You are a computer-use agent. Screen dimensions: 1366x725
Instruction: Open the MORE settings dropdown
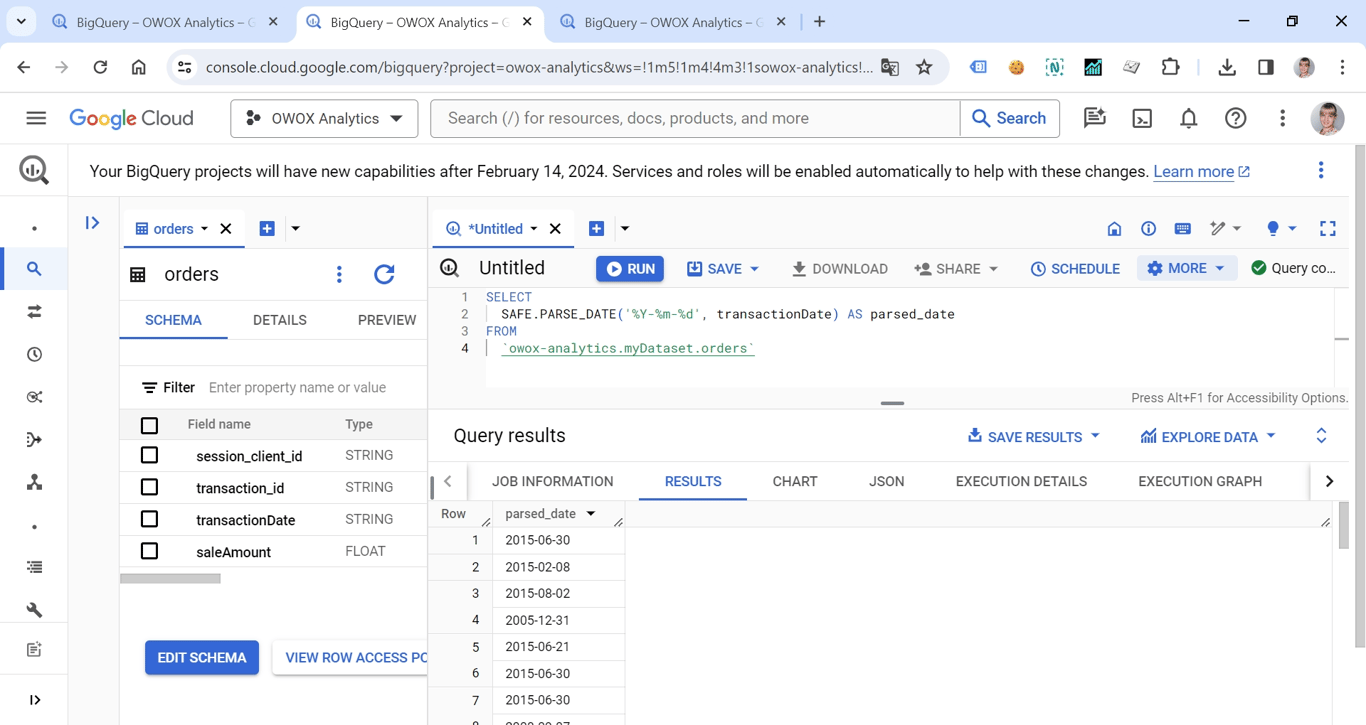(1186, 269)
